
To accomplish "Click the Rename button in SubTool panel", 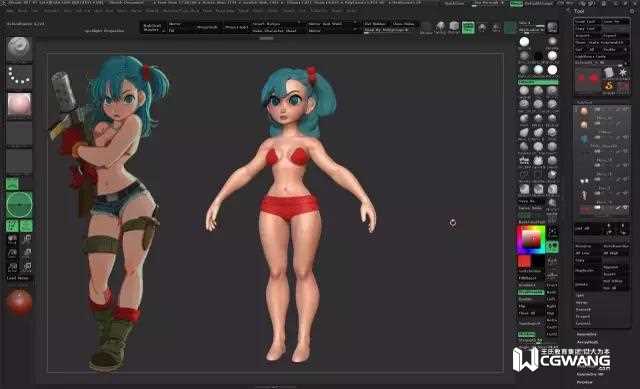I will coord(588,247).
